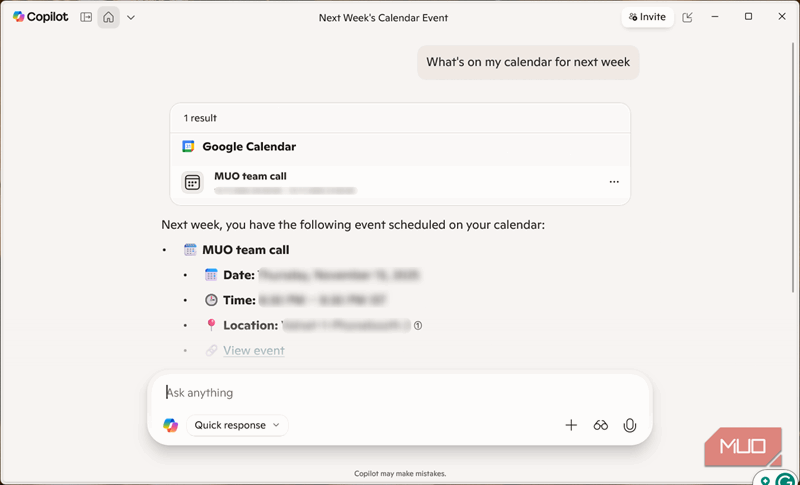Click the Grammarly icon in bottom corner

tap(784, 479)
